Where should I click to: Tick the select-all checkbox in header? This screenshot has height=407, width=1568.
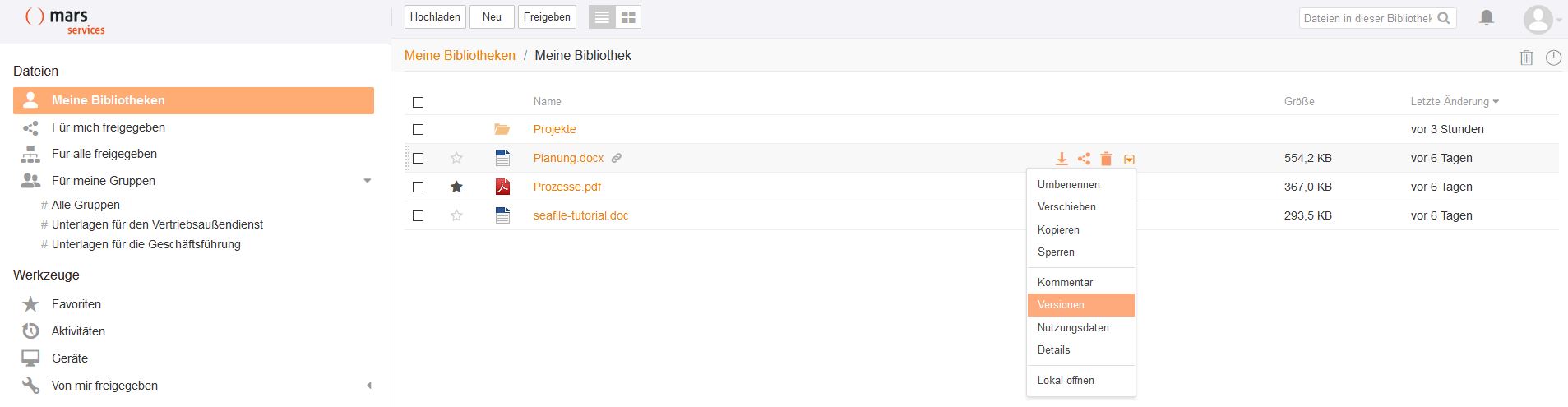click(418, 102)
